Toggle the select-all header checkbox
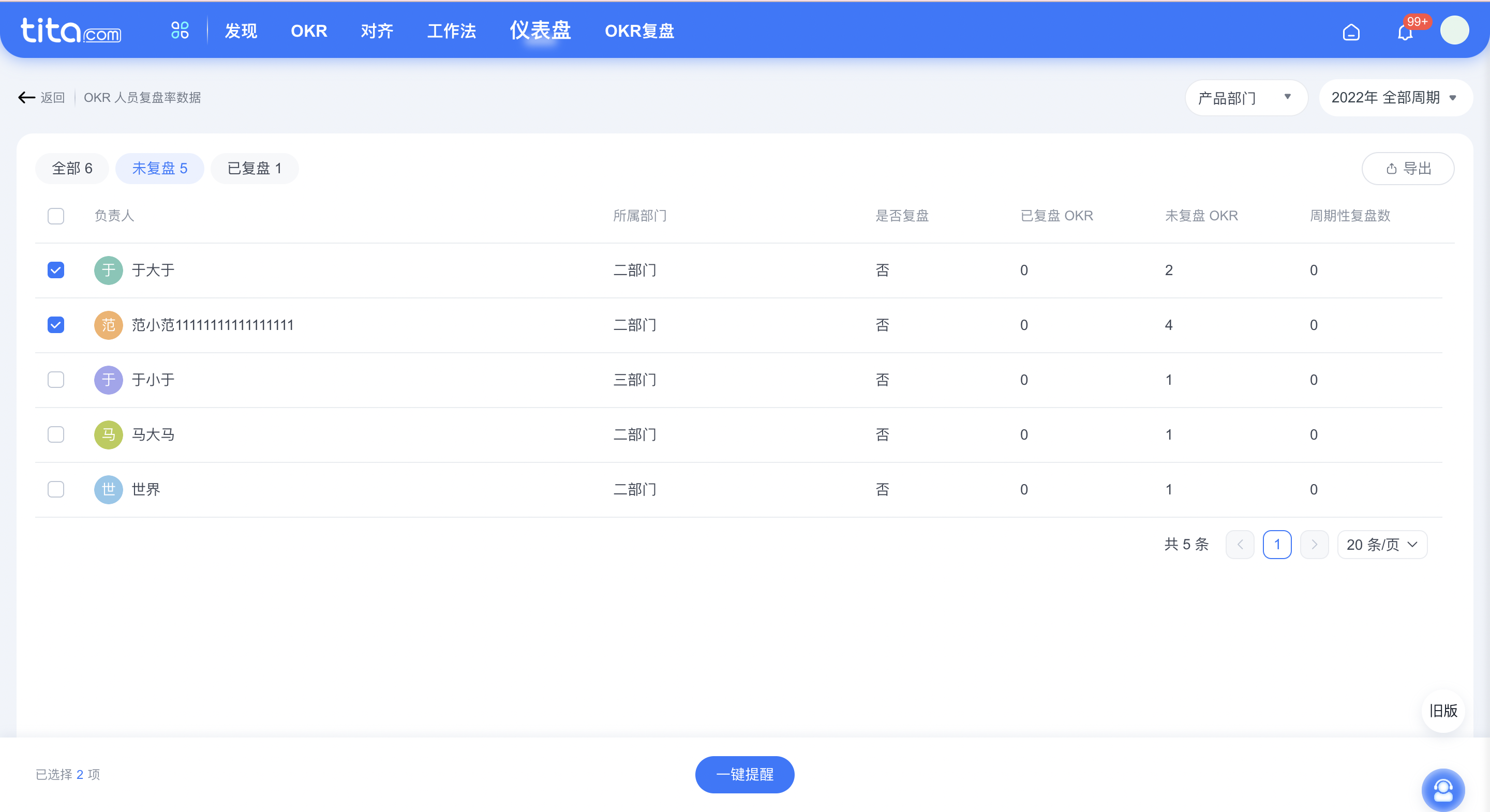 (x=55, y=216)
